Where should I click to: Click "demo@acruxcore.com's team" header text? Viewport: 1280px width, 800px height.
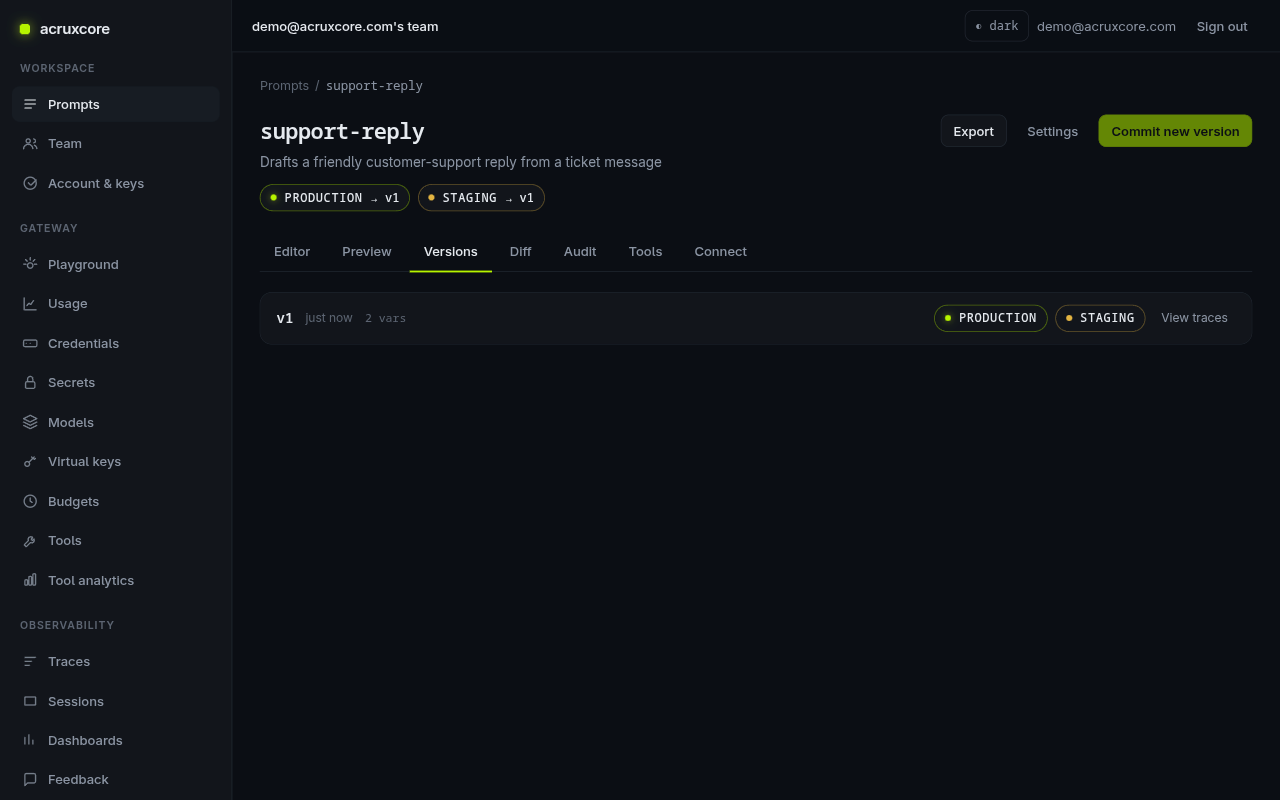click(345, 26)
